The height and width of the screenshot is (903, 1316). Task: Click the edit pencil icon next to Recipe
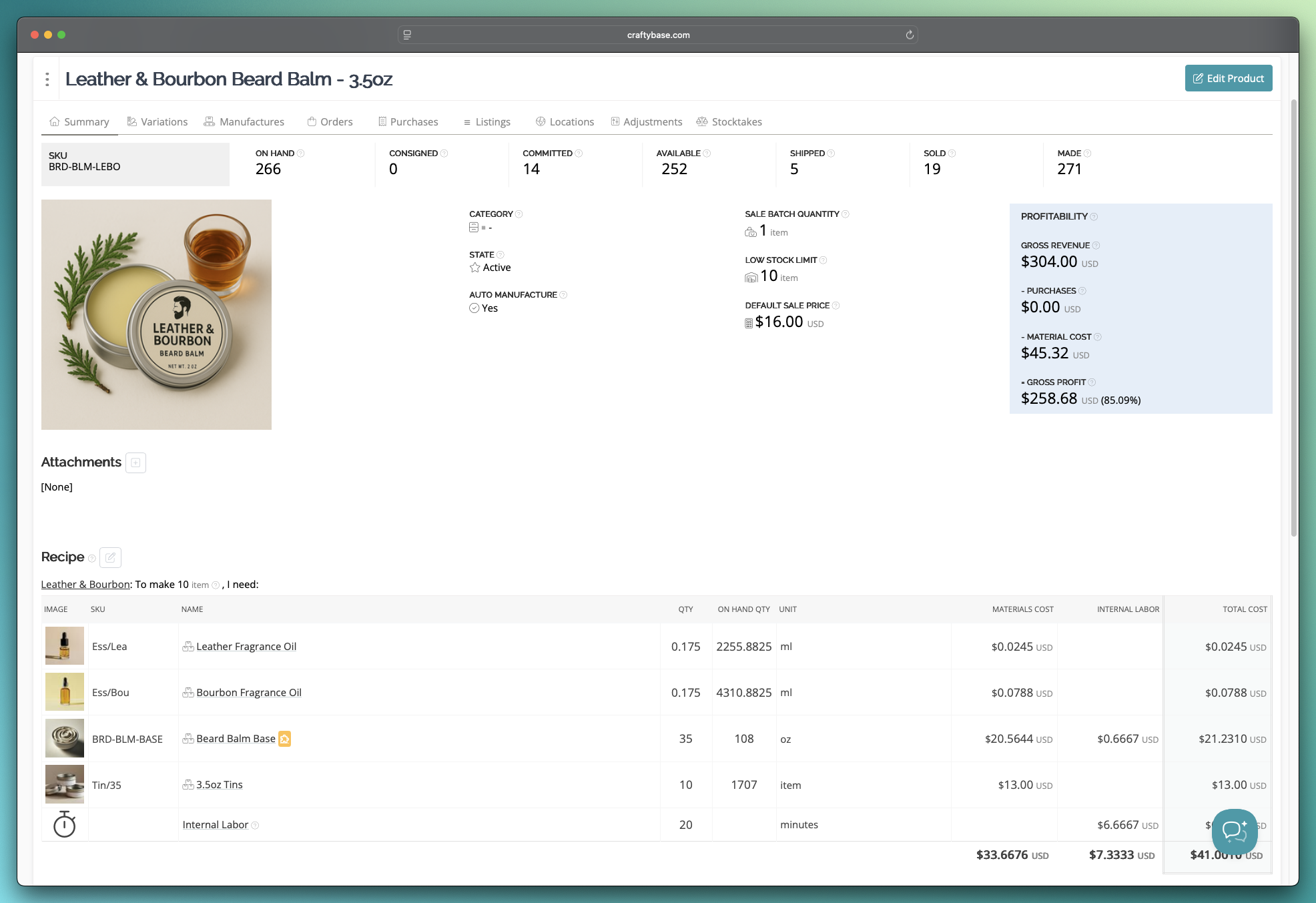click(x=111, y=557)
